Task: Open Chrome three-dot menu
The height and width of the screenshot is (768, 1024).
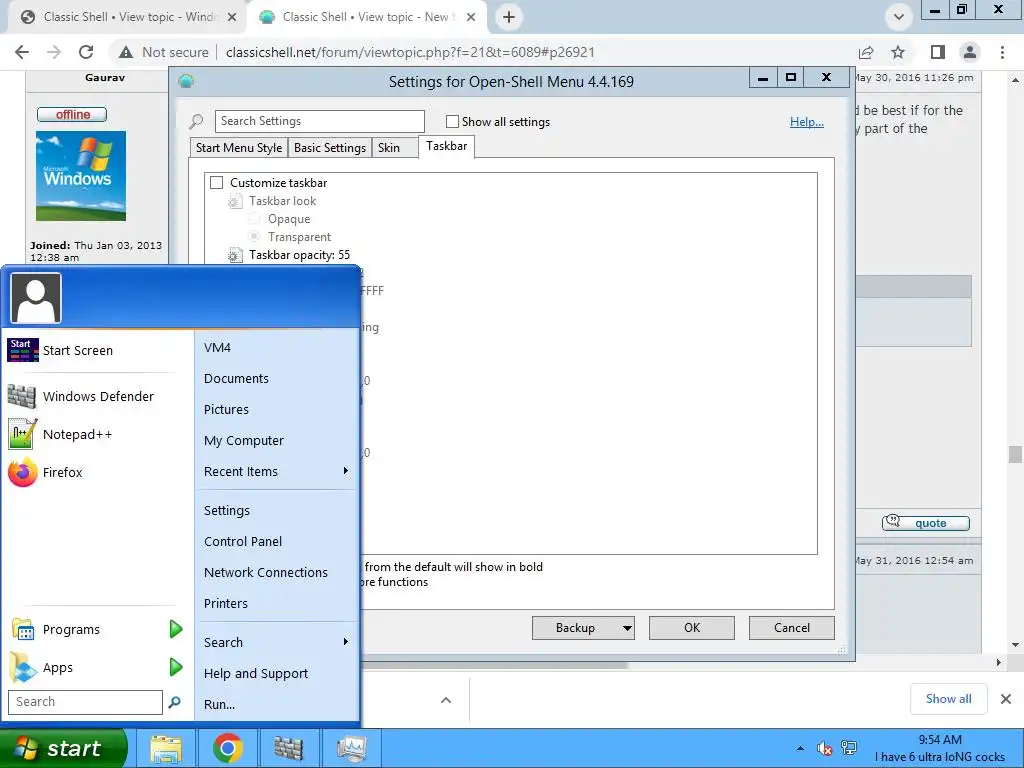Action: pos(1002,52)
